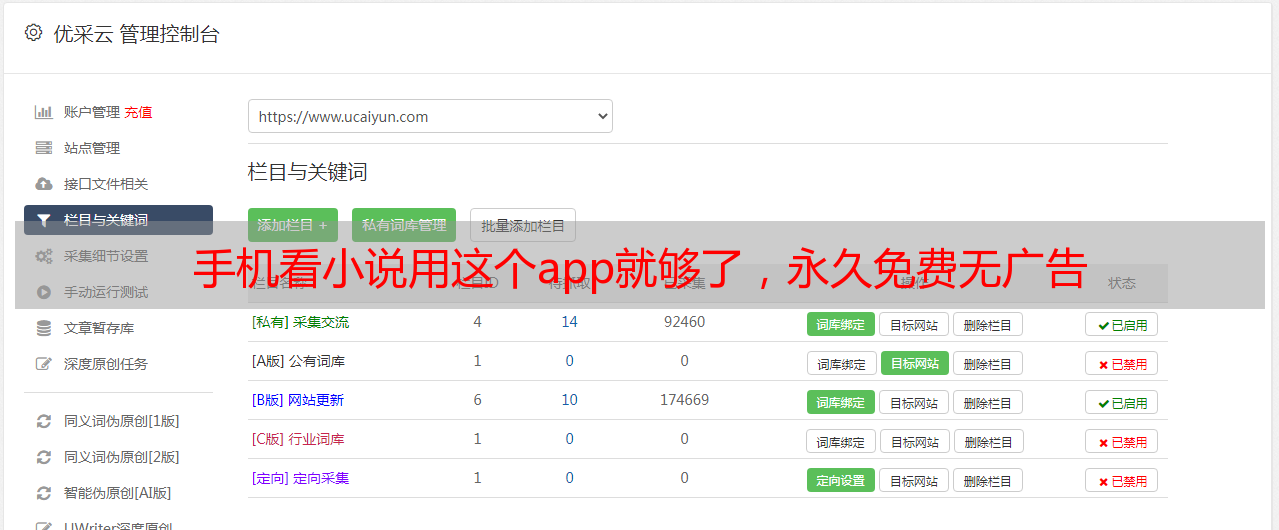Click the 添加栏目 + button
This screenshot has height=530, width=1279.
pos(293,225)
